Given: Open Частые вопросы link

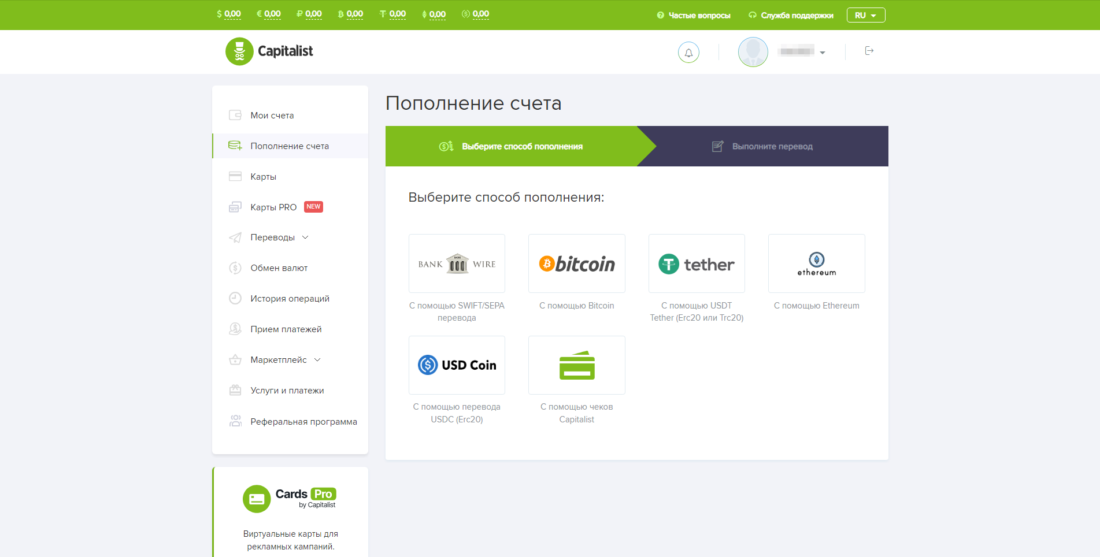Looking at the screenshot, I should (x=693, y=15).
